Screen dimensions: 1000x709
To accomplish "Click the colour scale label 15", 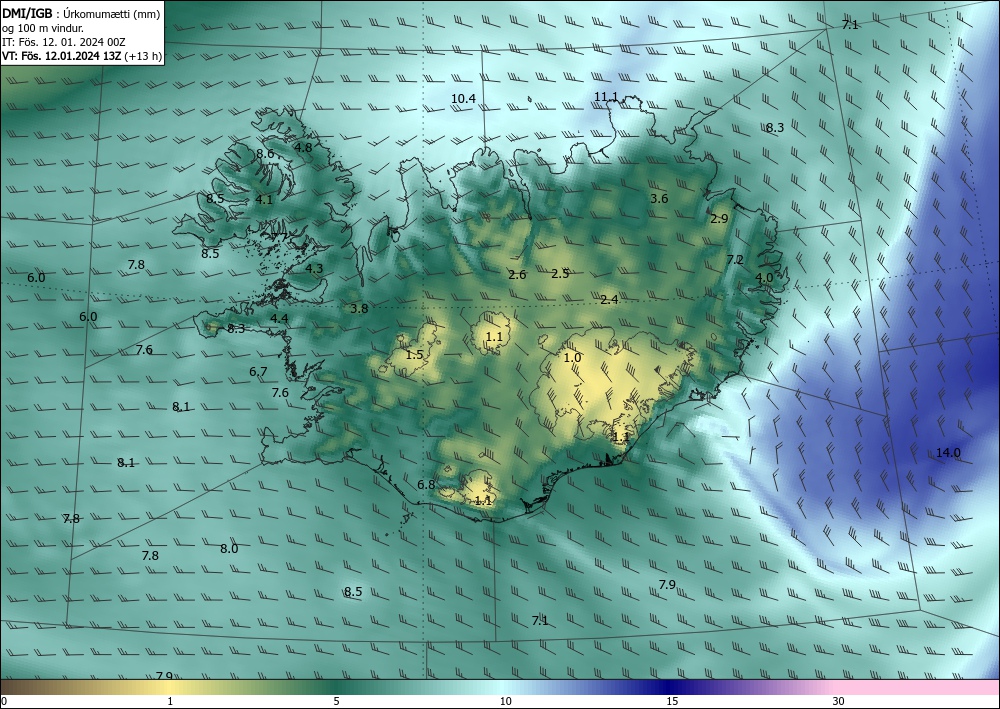I will click(x=672, y=702).
